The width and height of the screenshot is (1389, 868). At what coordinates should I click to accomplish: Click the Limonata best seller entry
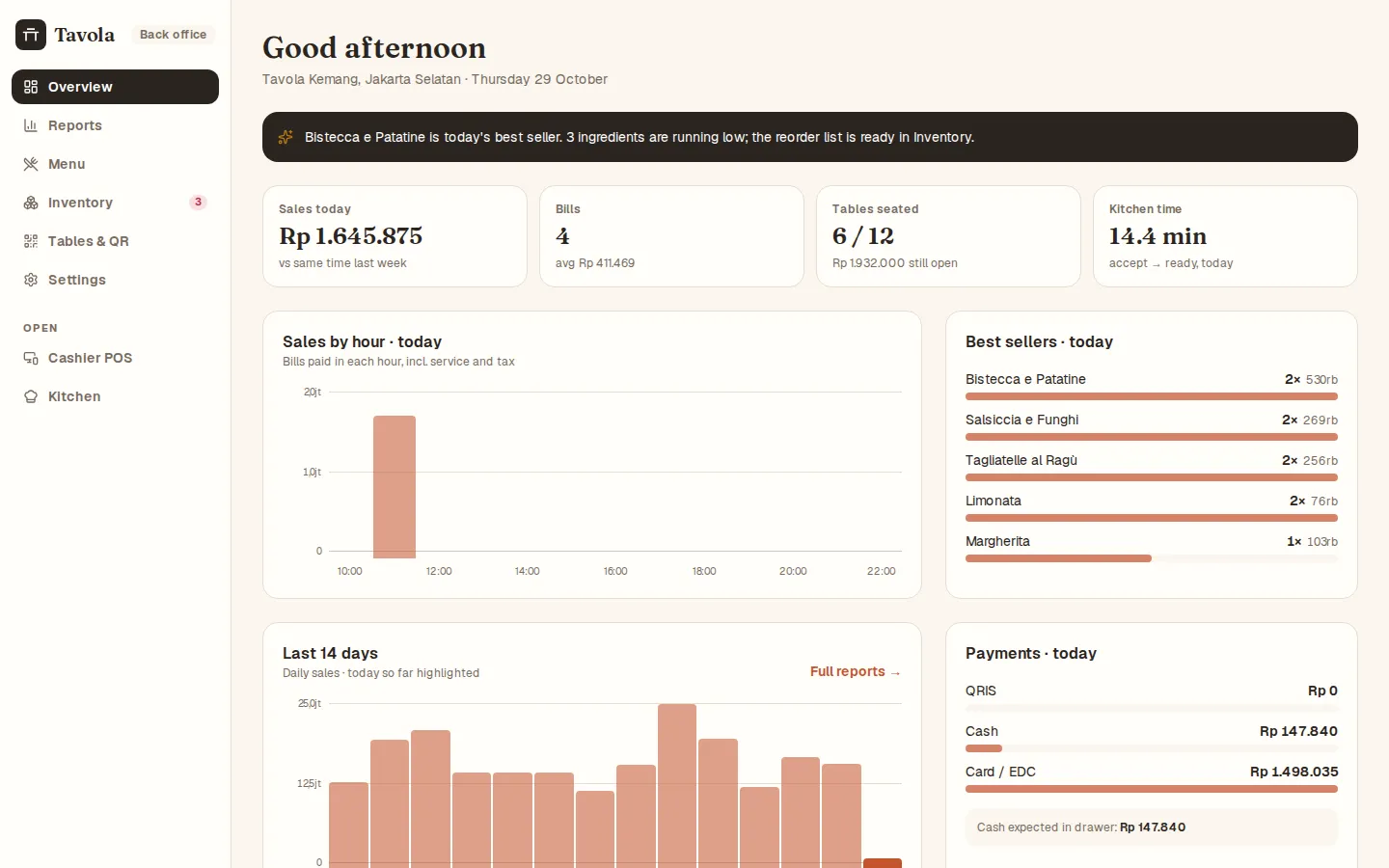pyautogui.click(x=1152, y=508)
